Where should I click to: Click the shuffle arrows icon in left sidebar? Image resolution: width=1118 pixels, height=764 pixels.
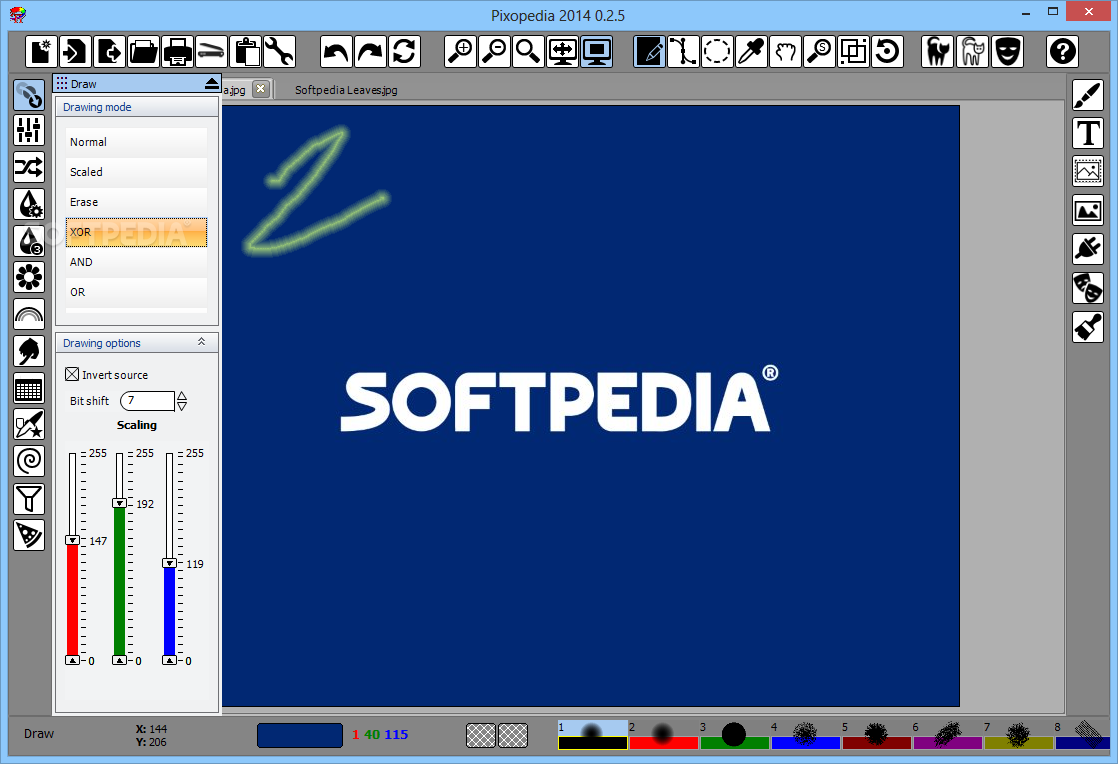click(29, 167)
